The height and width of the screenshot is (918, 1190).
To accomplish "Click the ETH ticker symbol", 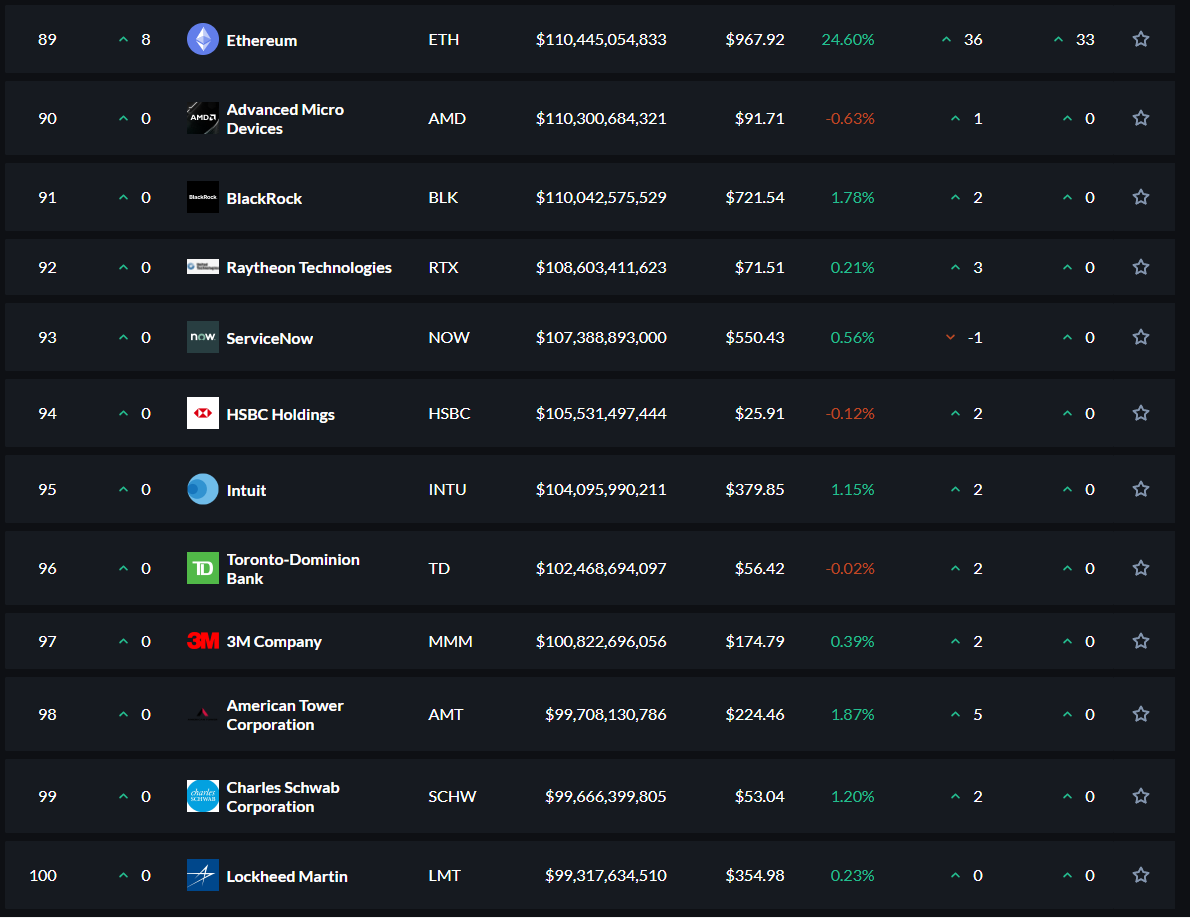I will [443, 39].
